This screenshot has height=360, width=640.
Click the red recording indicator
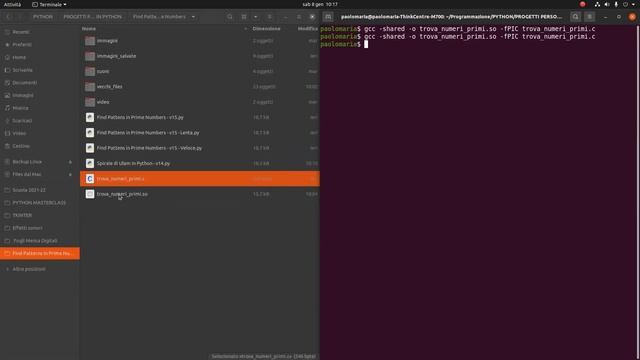click(582, 4)
